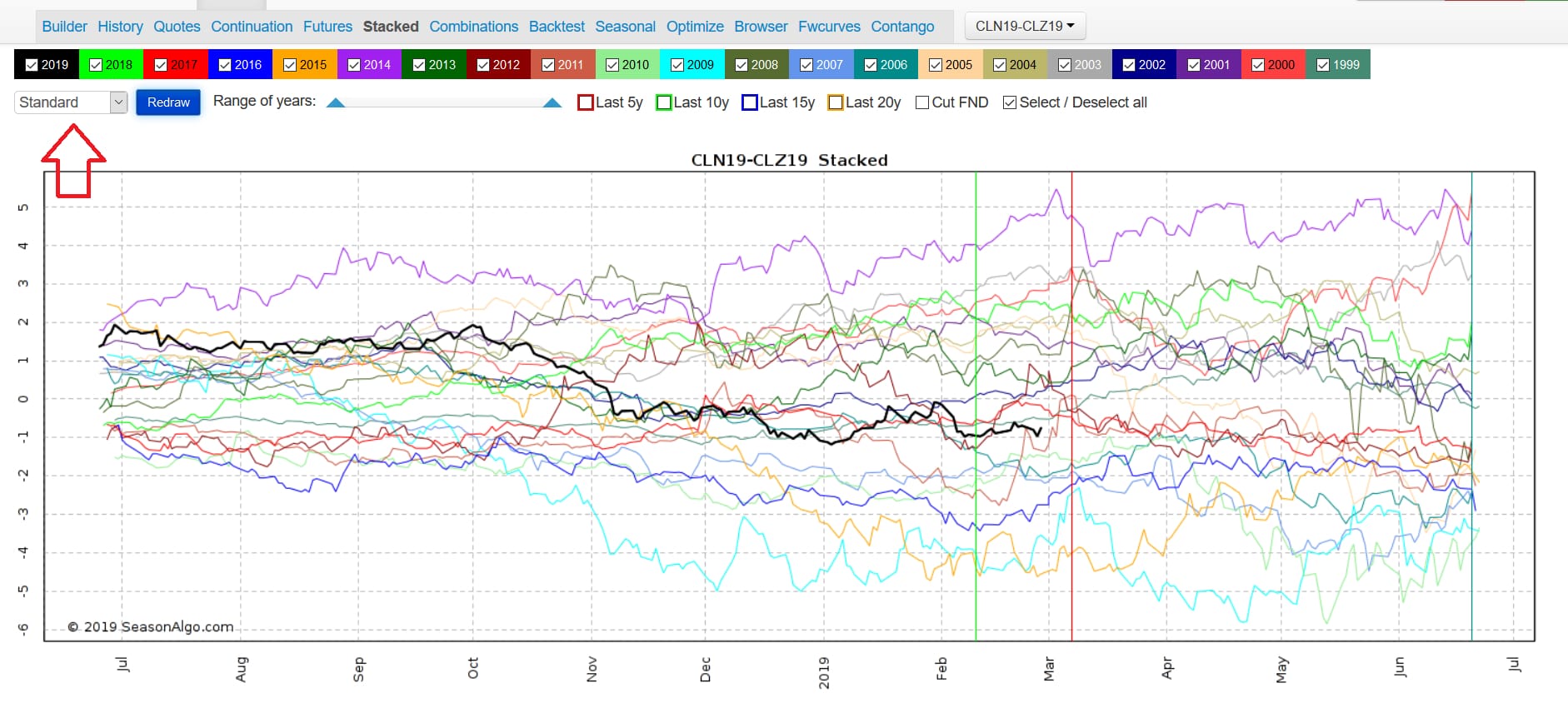Toggle the 2002 year checkbox
The width and height of the screenshot is (1568, 728).
point(1129,65)
